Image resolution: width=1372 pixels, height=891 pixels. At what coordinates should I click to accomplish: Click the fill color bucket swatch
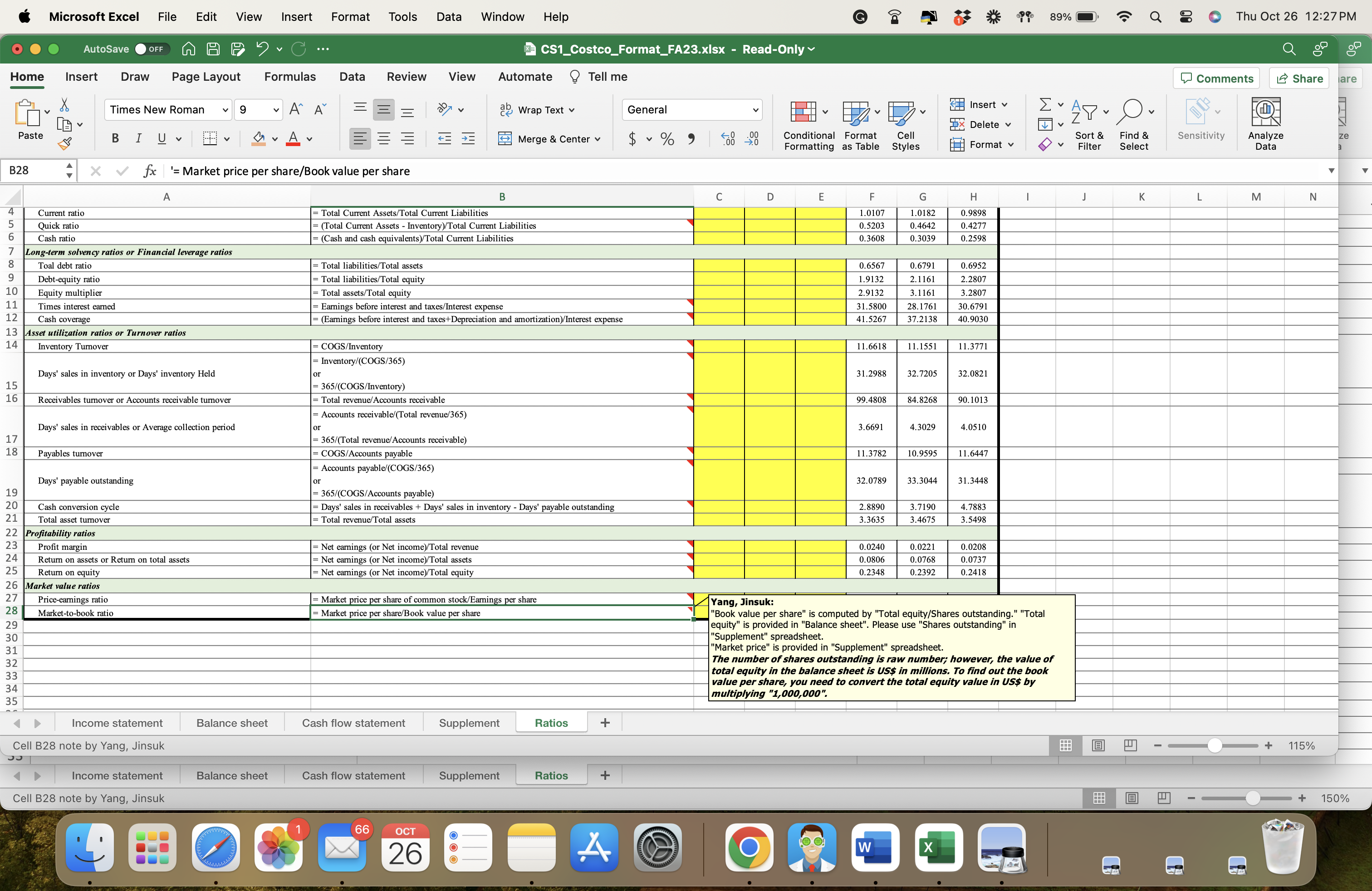(259, 138)
